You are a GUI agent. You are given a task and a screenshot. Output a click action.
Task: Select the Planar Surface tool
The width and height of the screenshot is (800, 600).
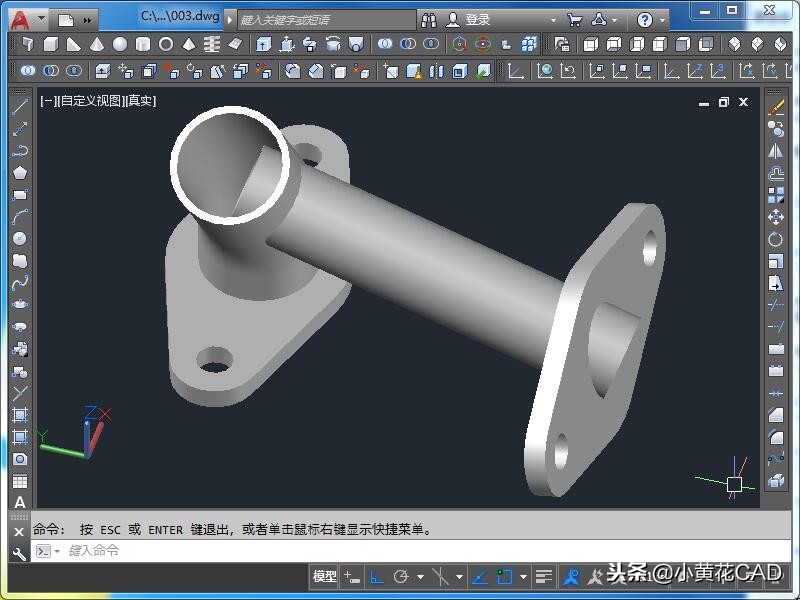pyautogui.click(x=235, y=44)
